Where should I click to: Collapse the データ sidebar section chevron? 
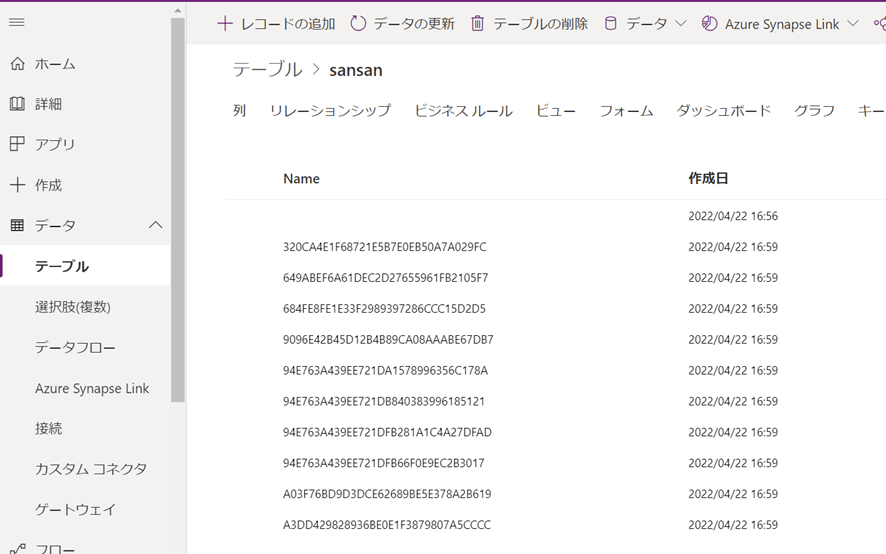[155, 225]
